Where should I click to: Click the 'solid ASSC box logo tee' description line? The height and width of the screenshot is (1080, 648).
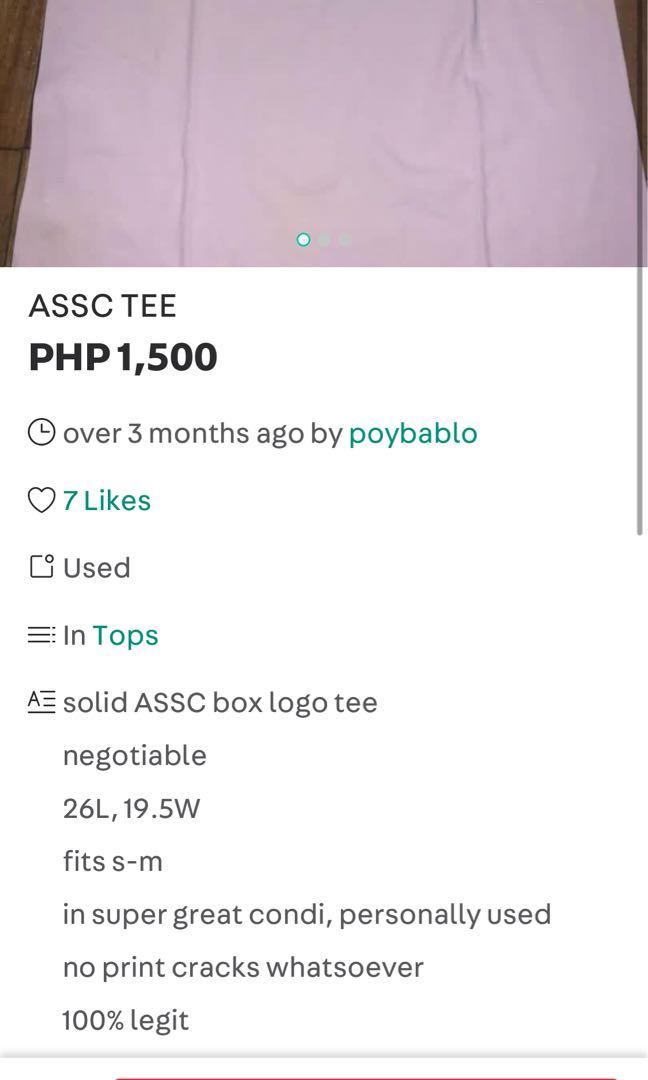pyautogui.click(x=220, y=703)
